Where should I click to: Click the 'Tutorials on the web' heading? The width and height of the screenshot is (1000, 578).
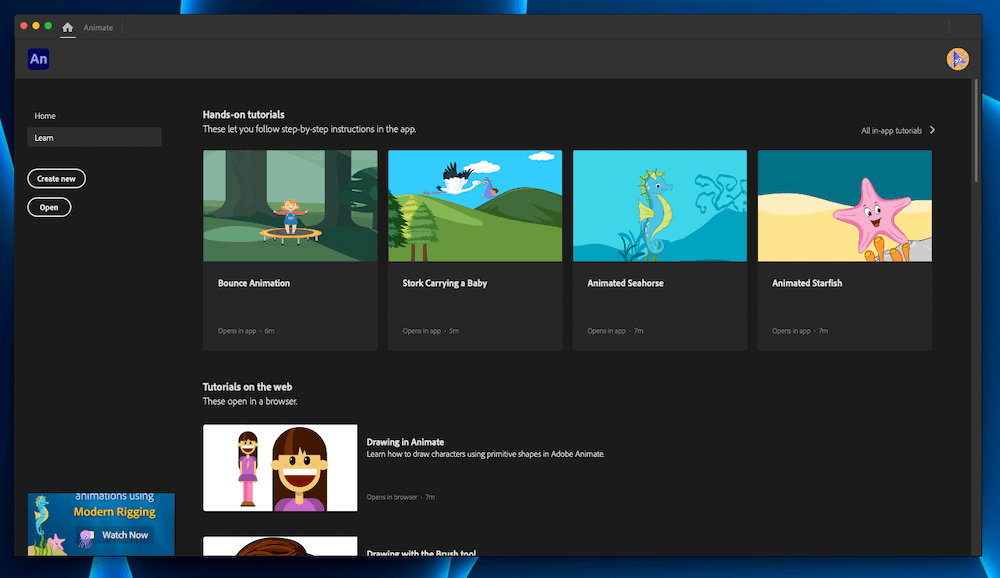coord(247,387)
